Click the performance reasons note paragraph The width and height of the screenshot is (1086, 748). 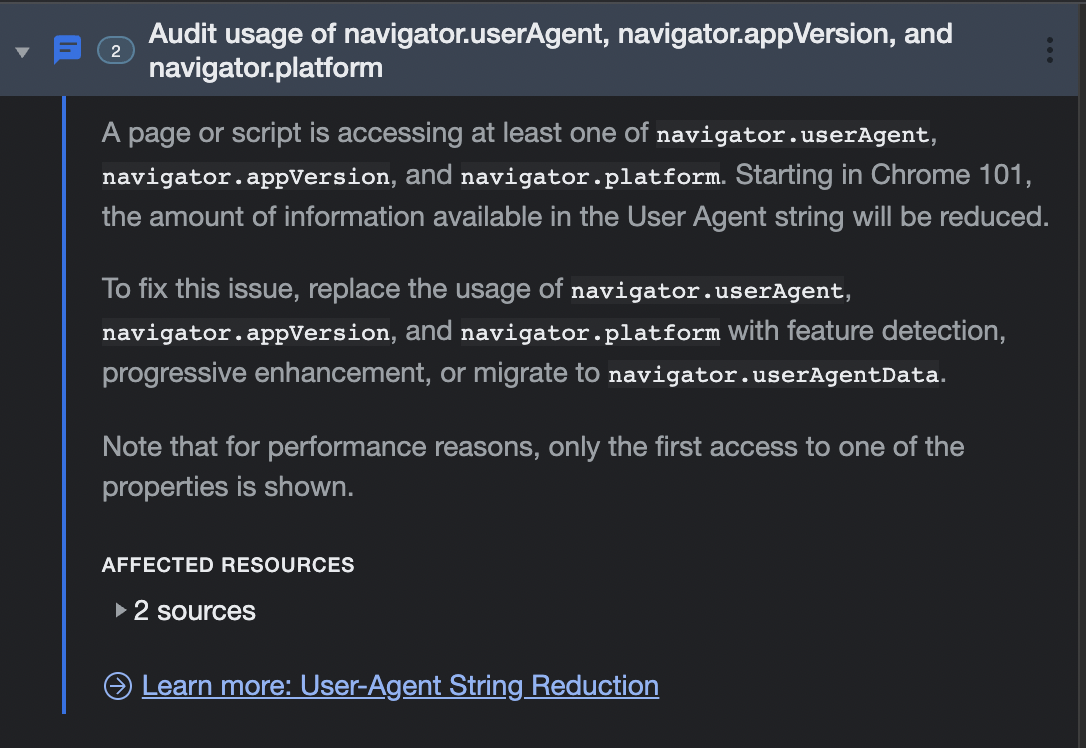coord(533,467)
